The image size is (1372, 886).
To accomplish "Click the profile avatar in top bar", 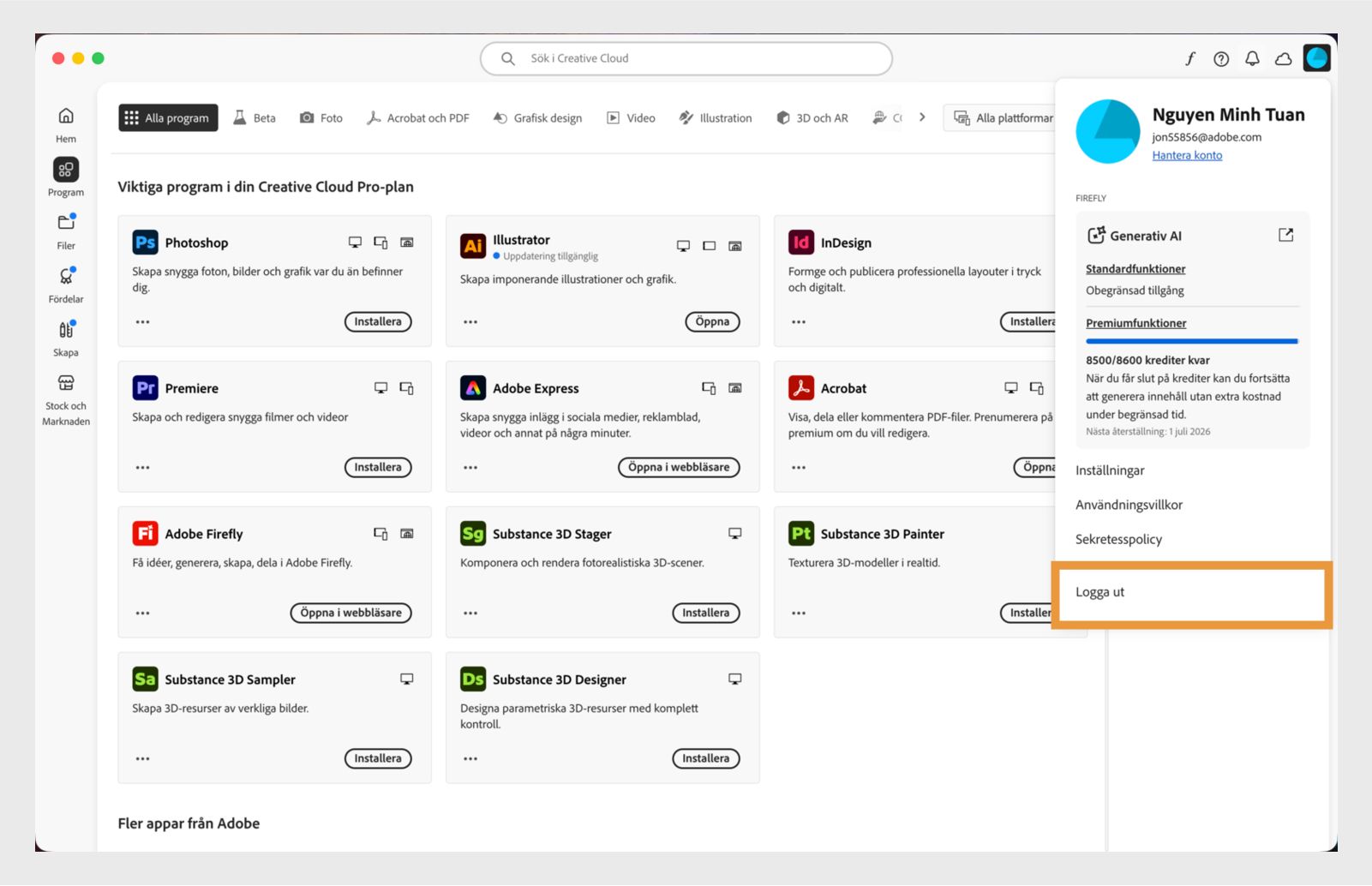I will click(1316, 58).
